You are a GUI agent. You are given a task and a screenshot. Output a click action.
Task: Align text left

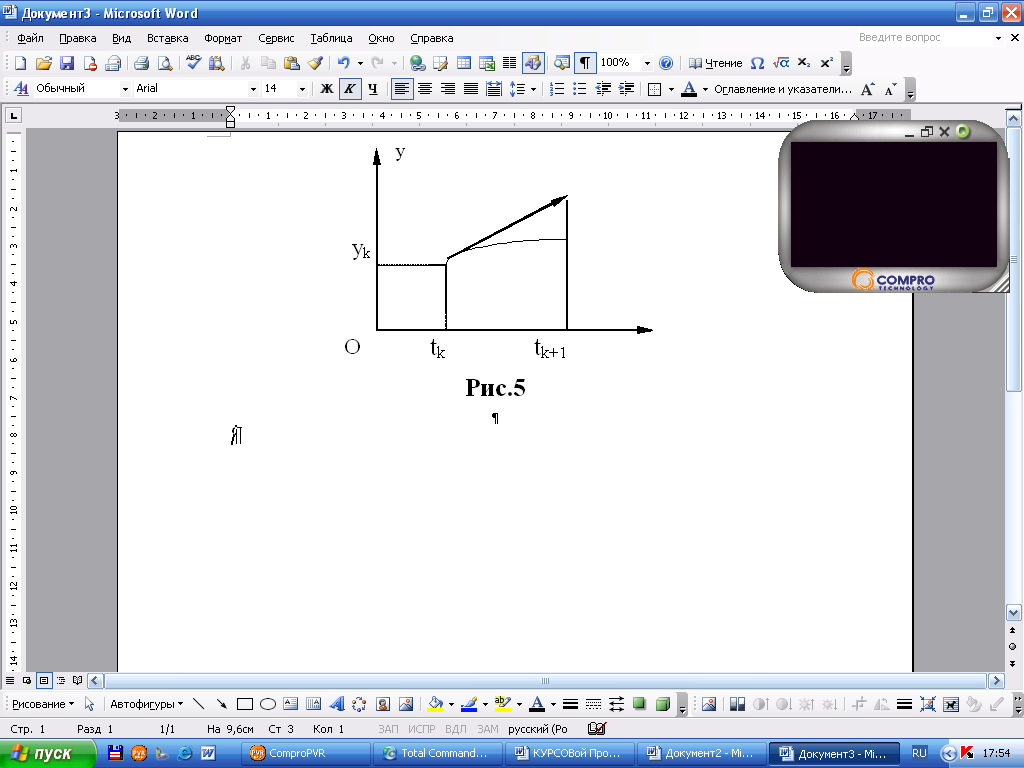[402, 89]
